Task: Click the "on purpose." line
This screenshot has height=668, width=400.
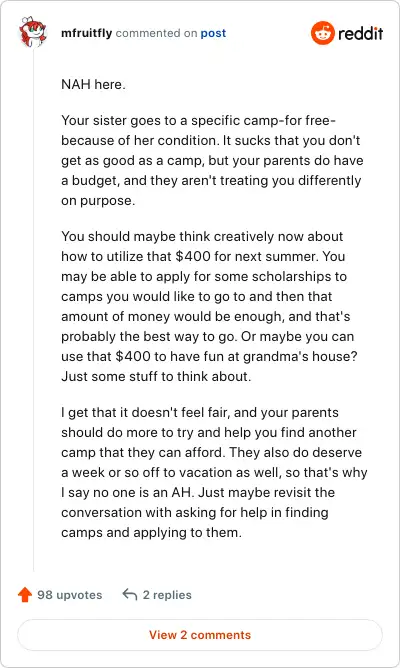Action: (98, 201)
